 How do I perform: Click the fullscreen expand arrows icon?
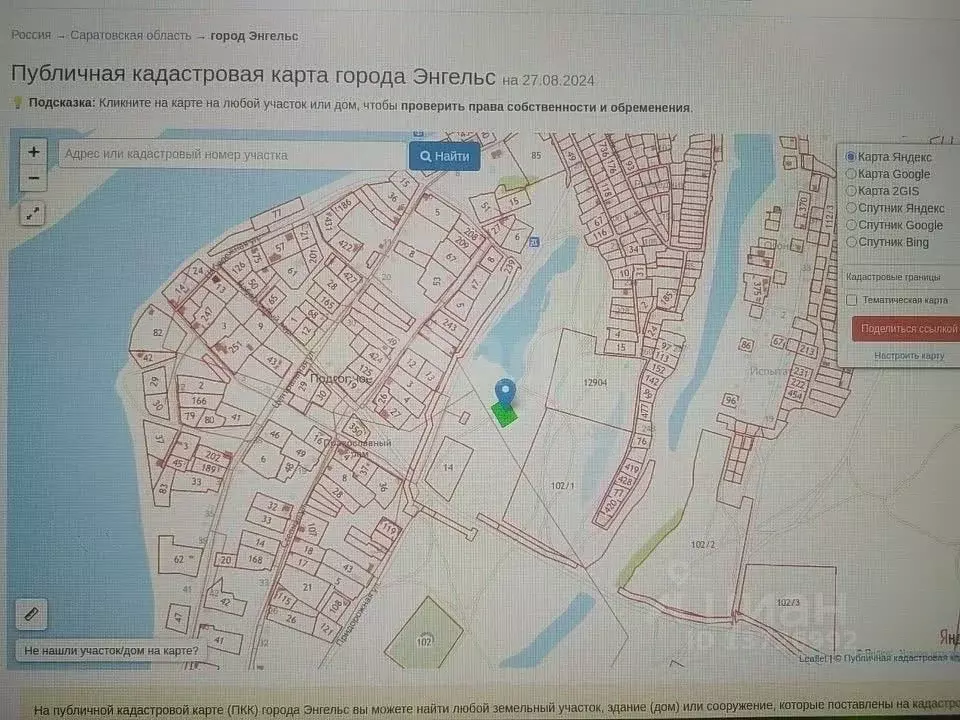coord(33,213)
